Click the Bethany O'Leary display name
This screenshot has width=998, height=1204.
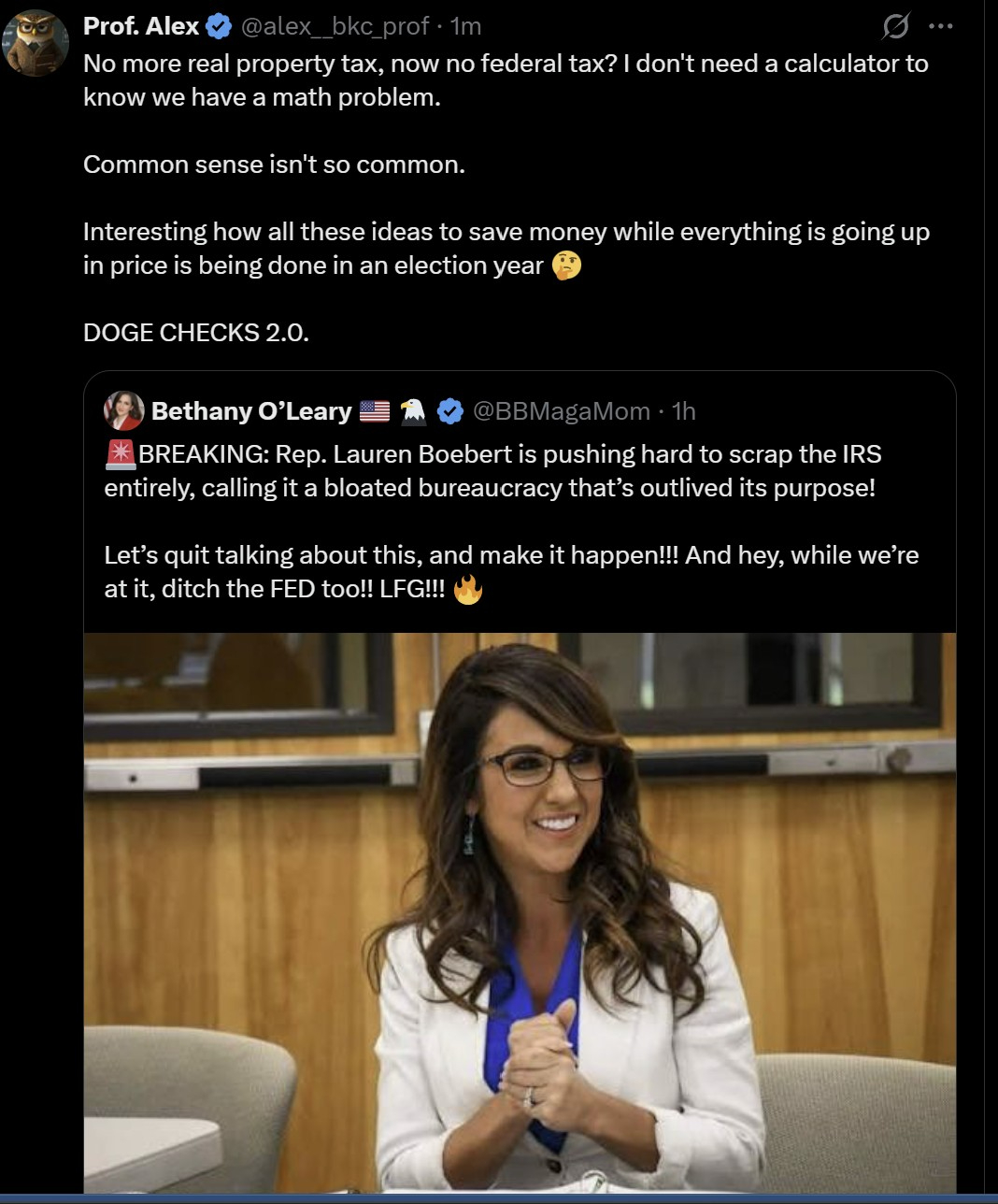251,411
